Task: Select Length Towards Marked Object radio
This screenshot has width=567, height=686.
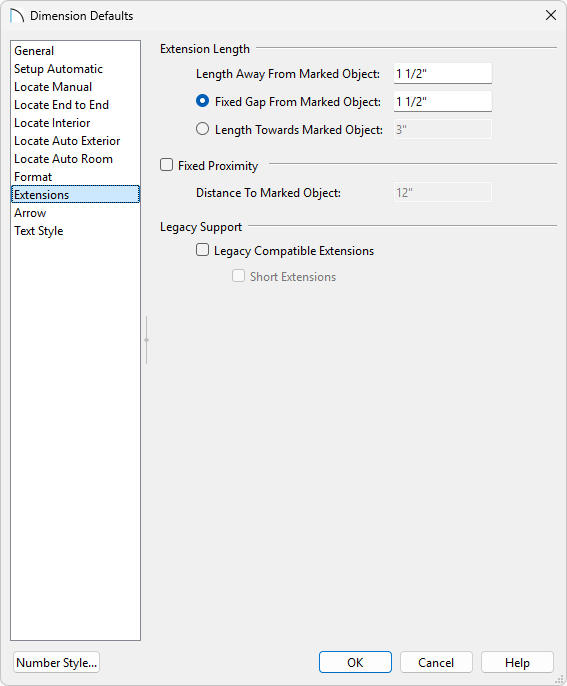Action: (202, 129)
